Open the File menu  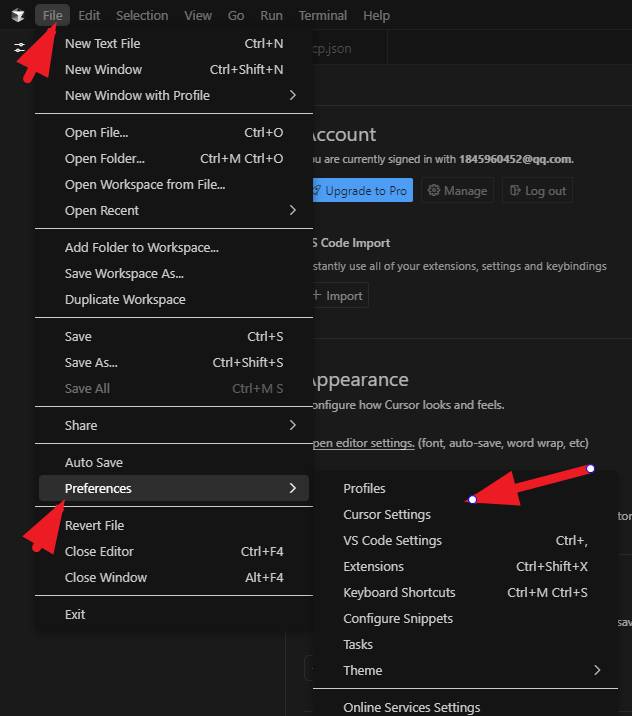[x=53, y=16]
